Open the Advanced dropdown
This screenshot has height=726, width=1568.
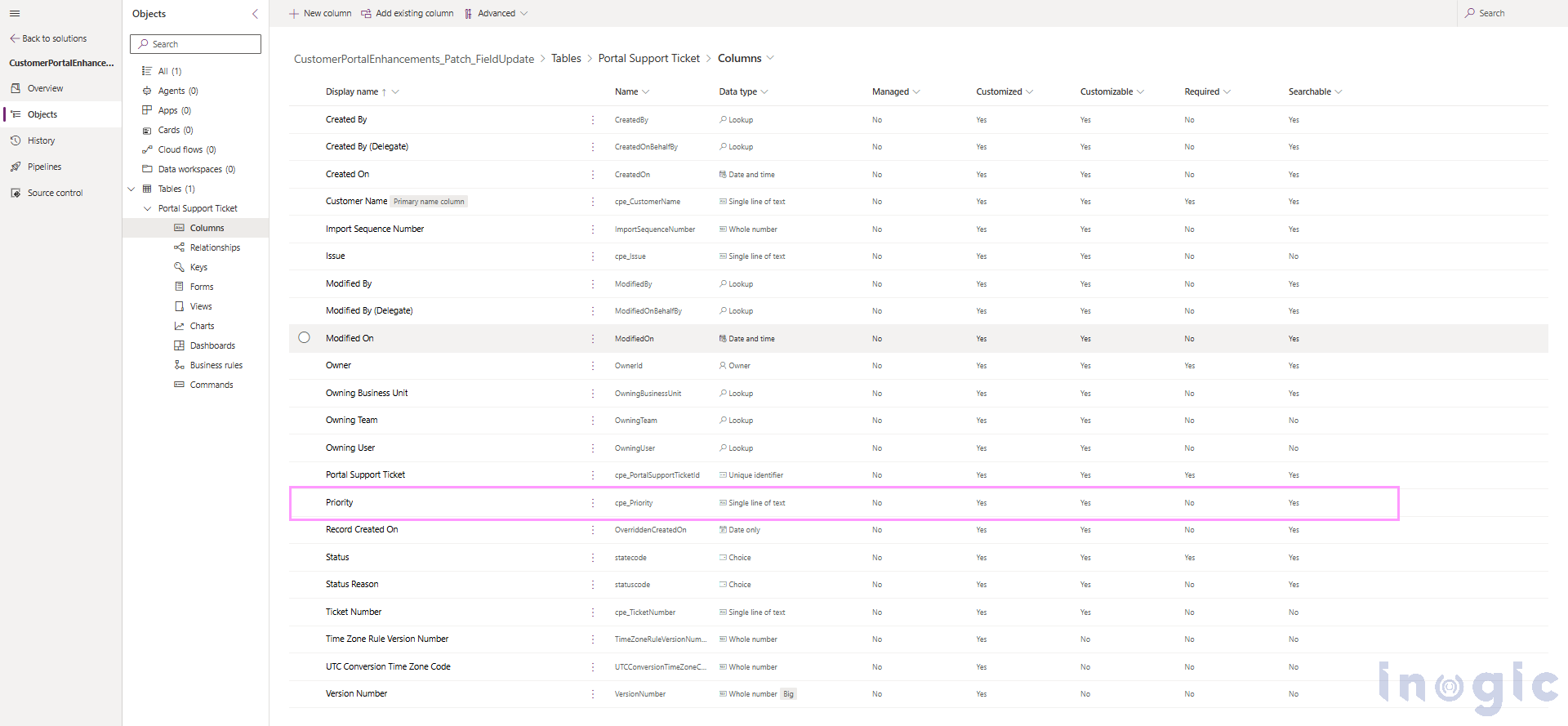click(497, 13)
